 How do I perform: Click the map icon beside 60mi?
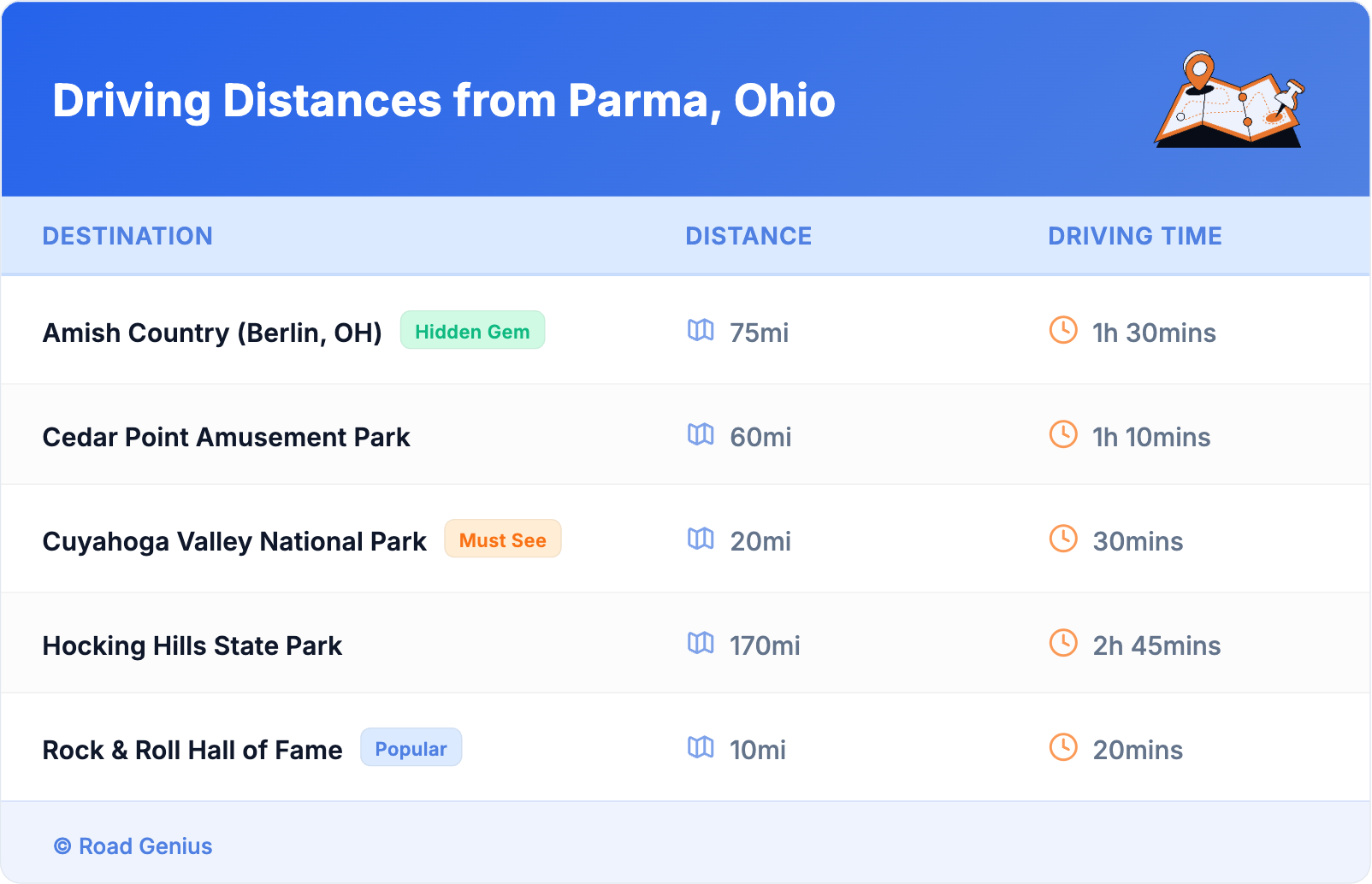click(x=701, y=434)
